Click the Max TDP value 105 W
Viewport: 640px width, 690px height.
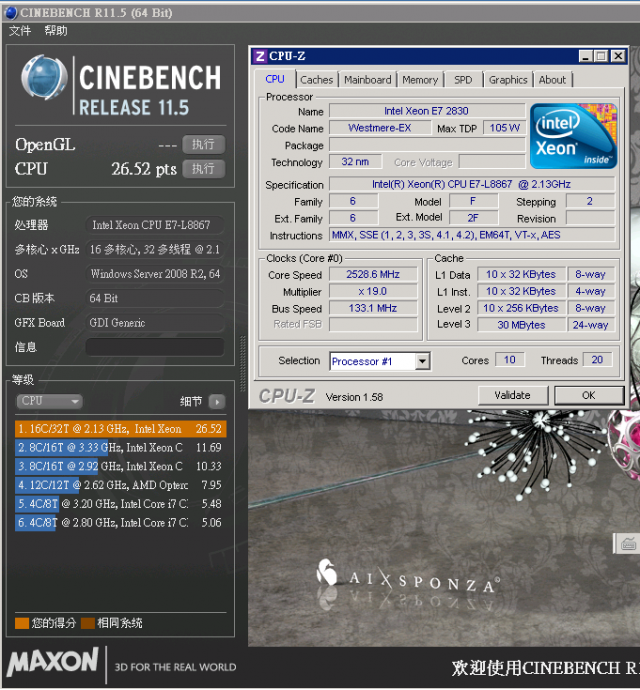tap(504, 128)
